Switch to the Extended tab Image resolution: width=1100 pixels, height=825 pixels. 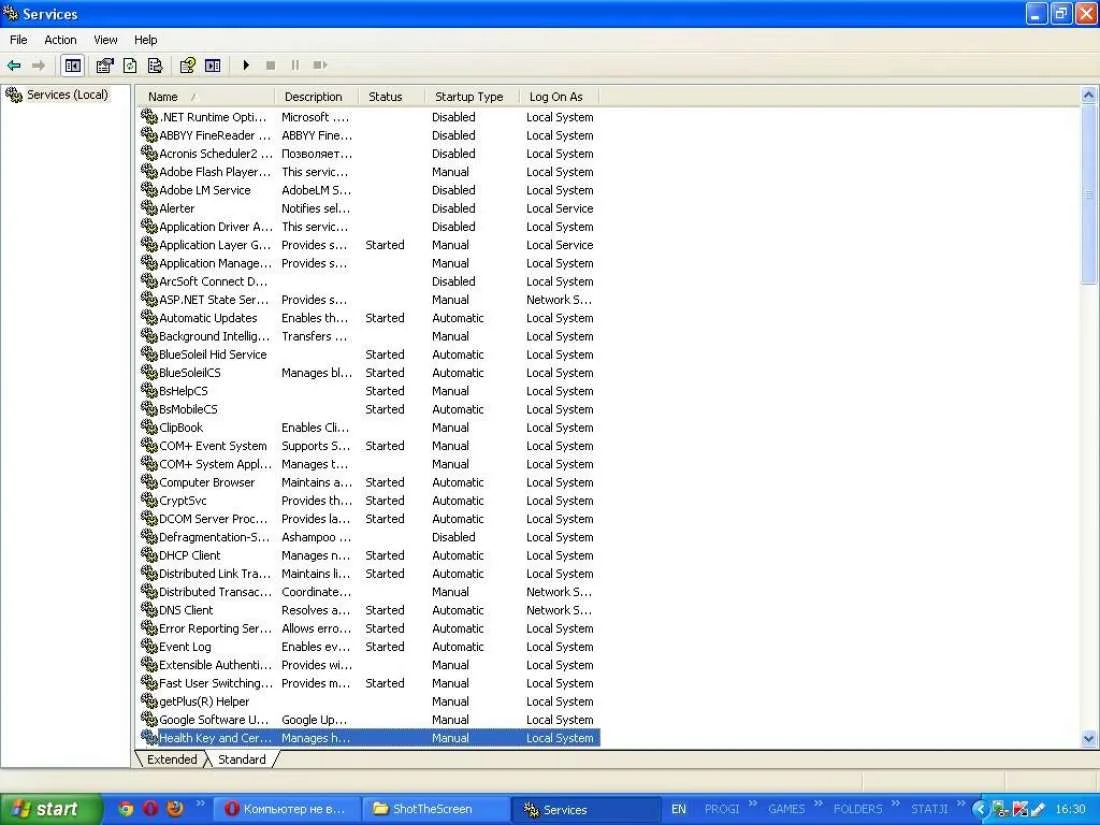(172, 759)
